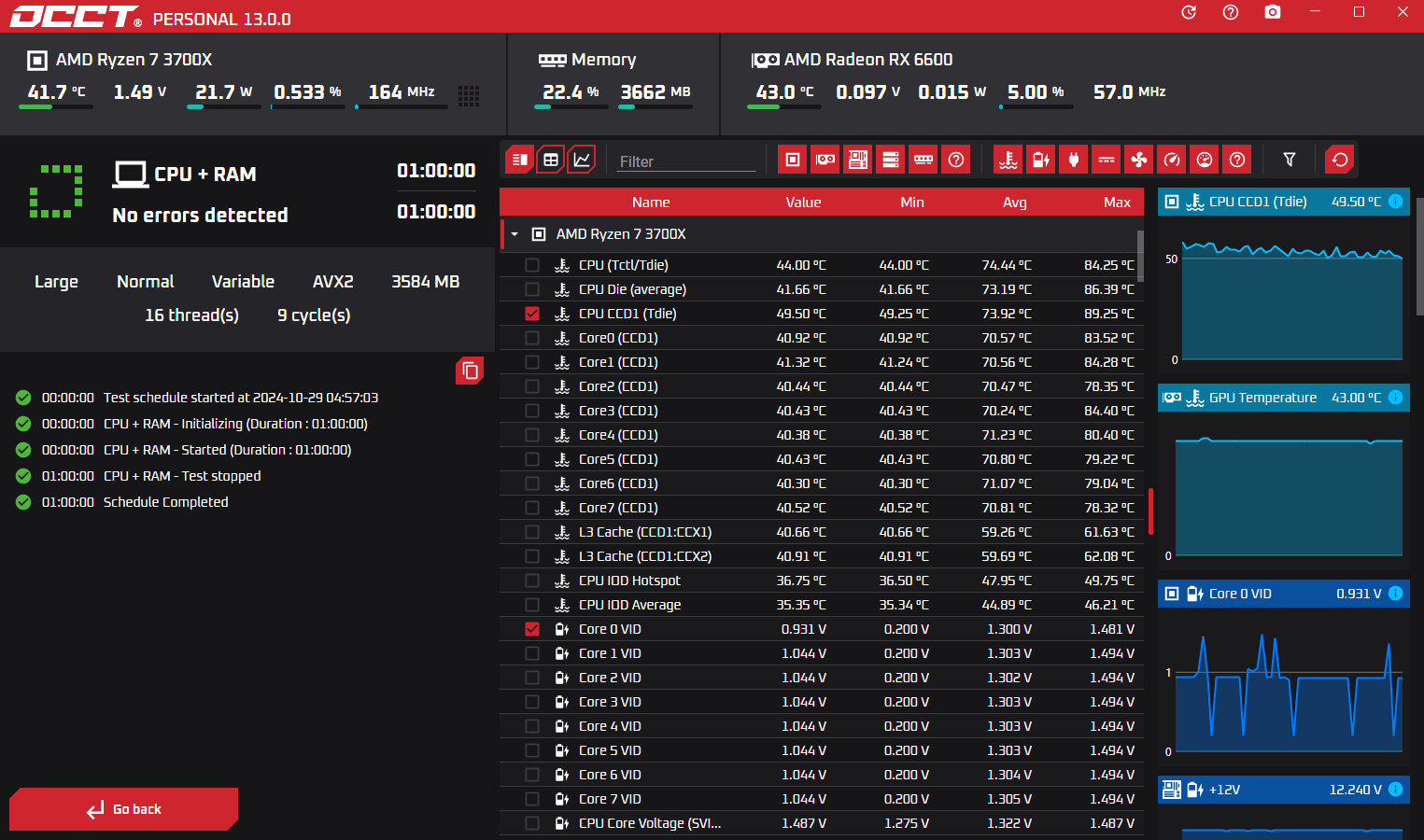Toggle the voltage sensor type filter

pos(1041,160)
